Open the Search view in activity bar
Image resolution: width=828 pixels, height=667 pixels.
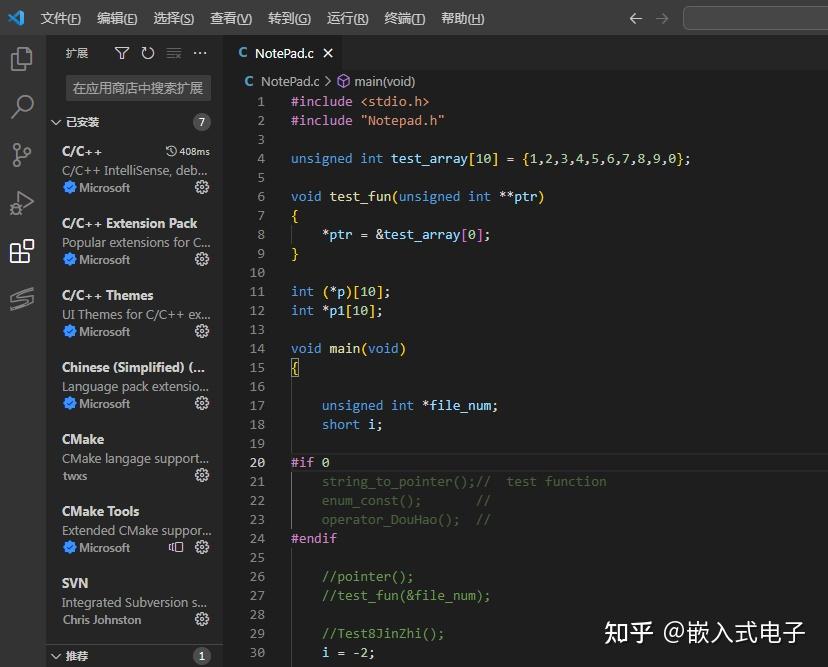tap(22, 106)
